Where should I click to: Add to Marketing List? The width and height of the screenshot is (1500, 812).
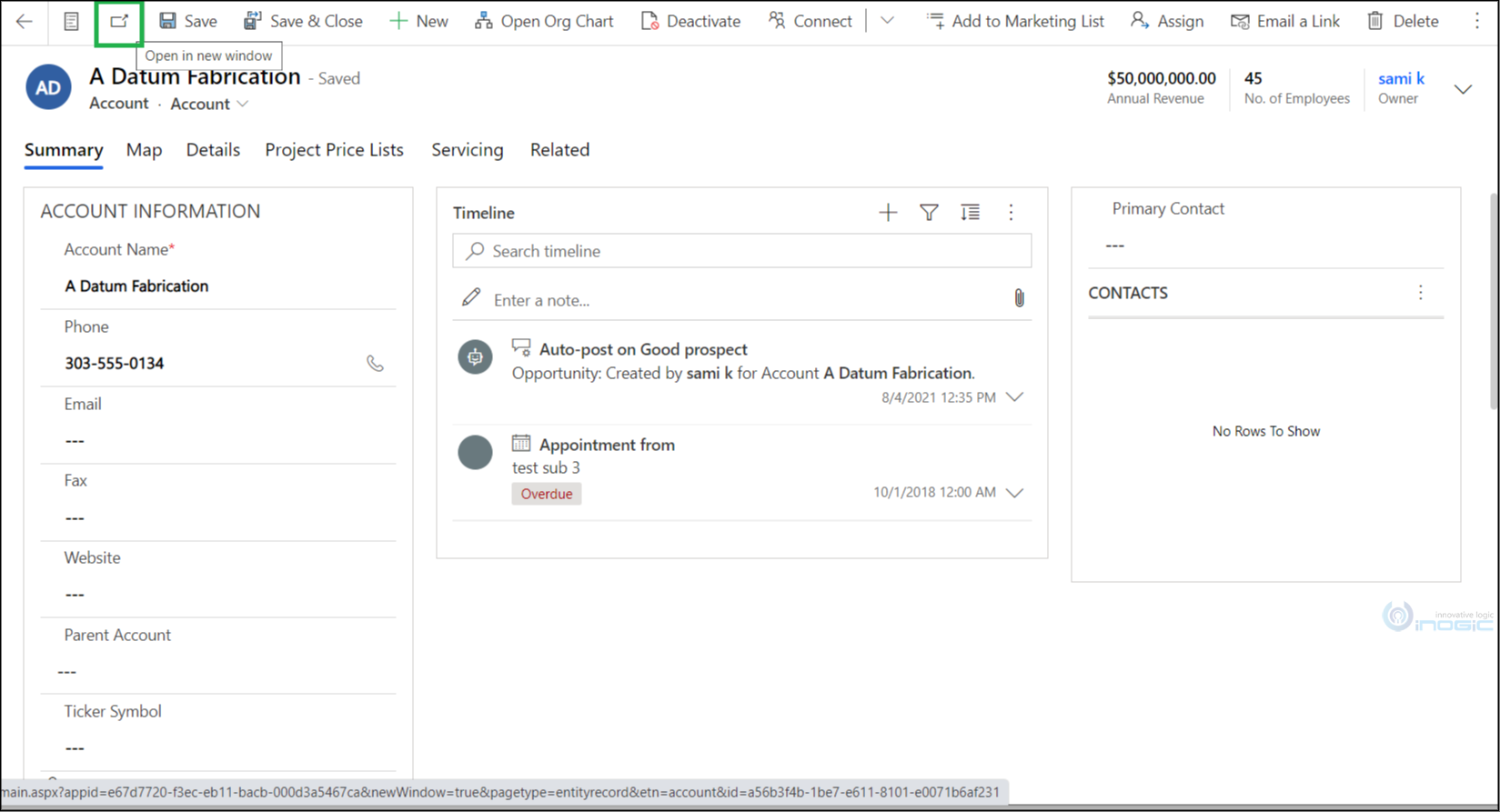(x=1015, y=21)
